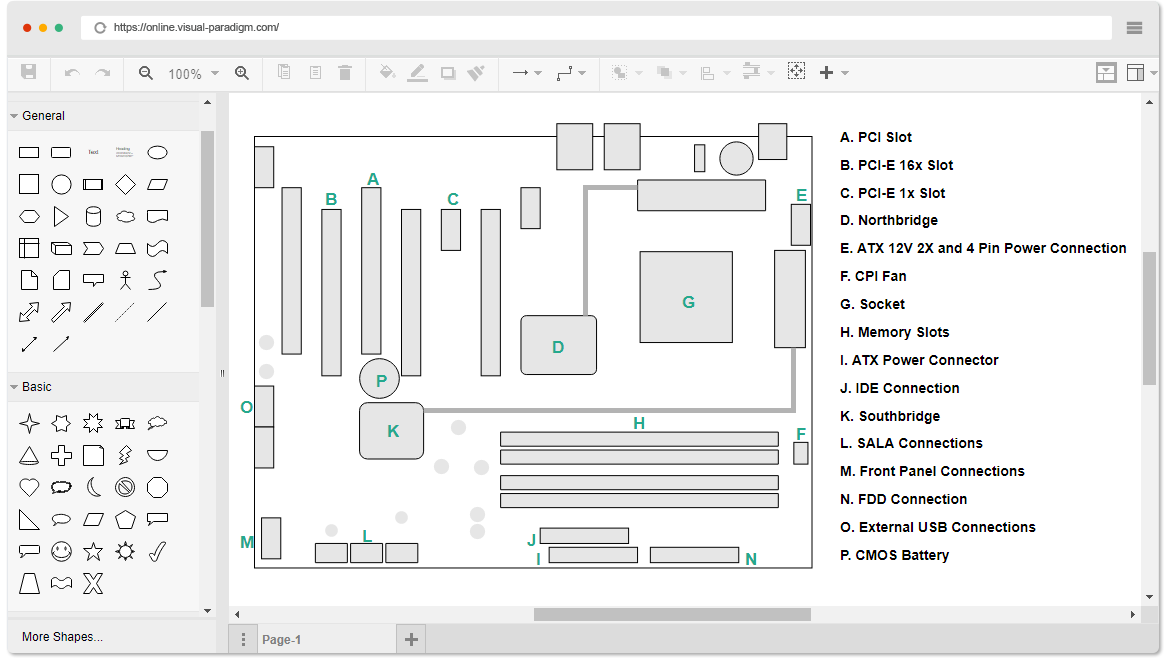Click the zoom in magnifier icon

(x=241, y=73)
